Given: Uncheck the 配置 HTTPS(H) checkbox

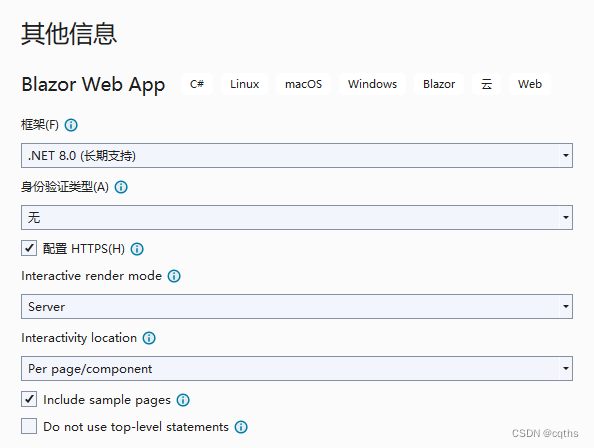Looking at the screenshot, I should point(29,248).
